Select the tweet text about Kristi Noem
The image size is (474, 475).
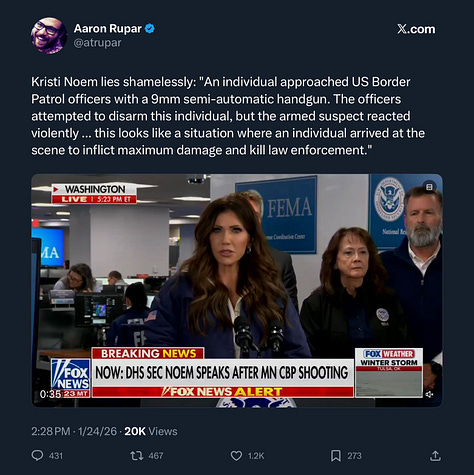[x=228, y=116]
